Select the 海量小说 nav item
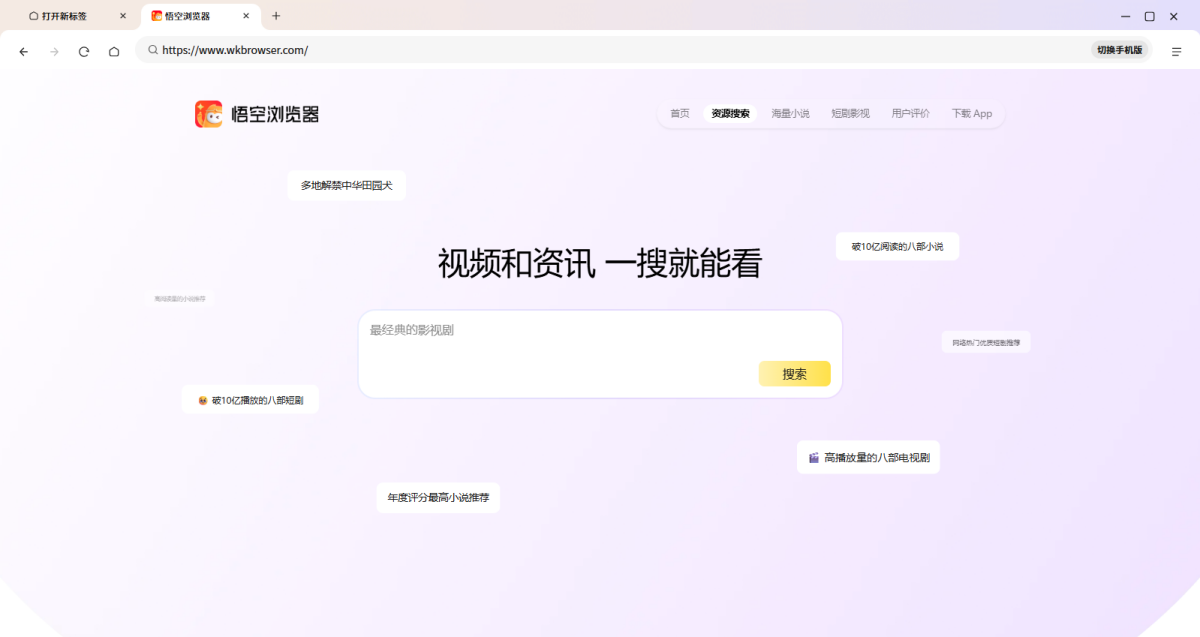1200x637 pixels. 790,114
